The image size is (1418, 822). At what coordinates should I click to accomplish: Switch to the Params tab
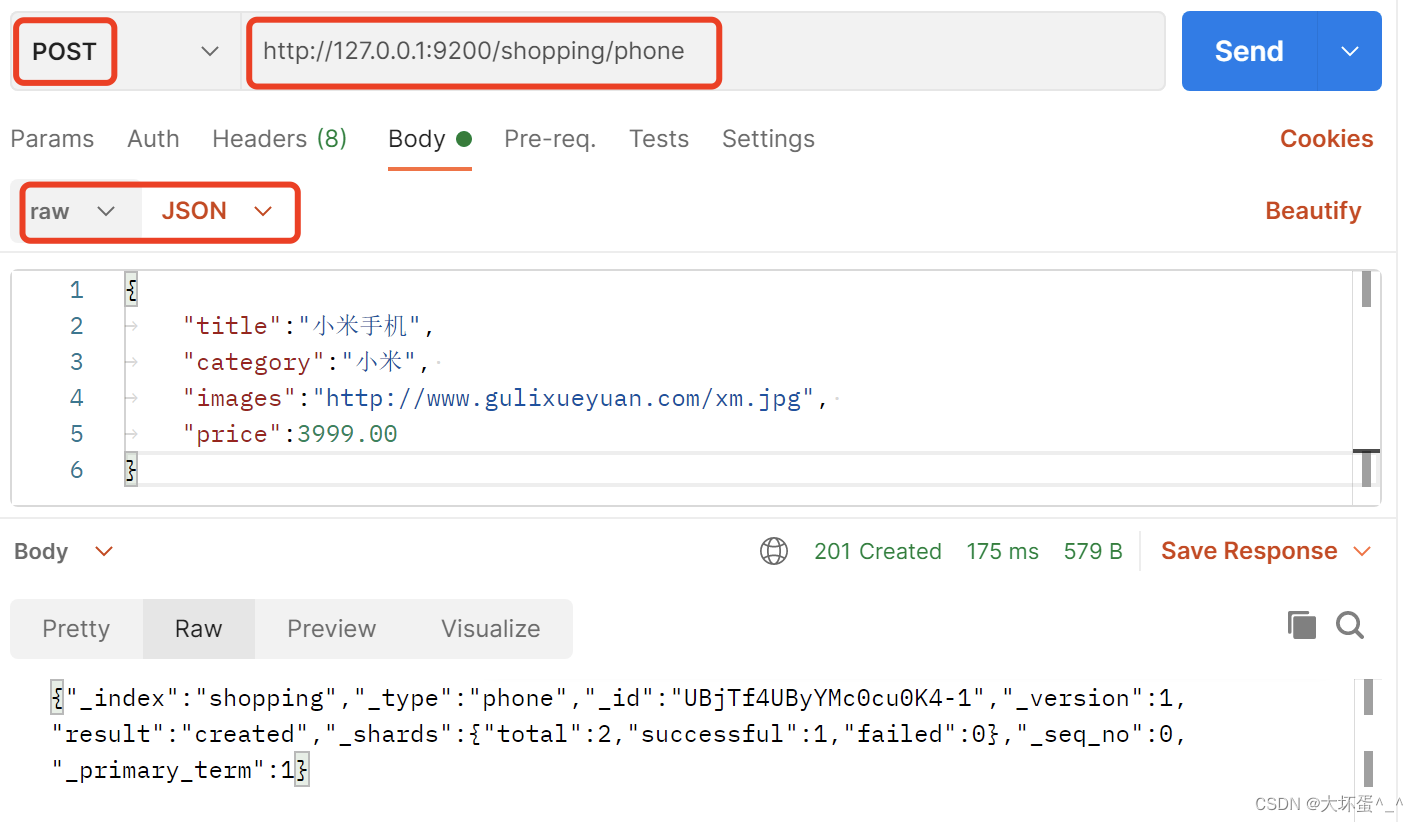[52, 139]
